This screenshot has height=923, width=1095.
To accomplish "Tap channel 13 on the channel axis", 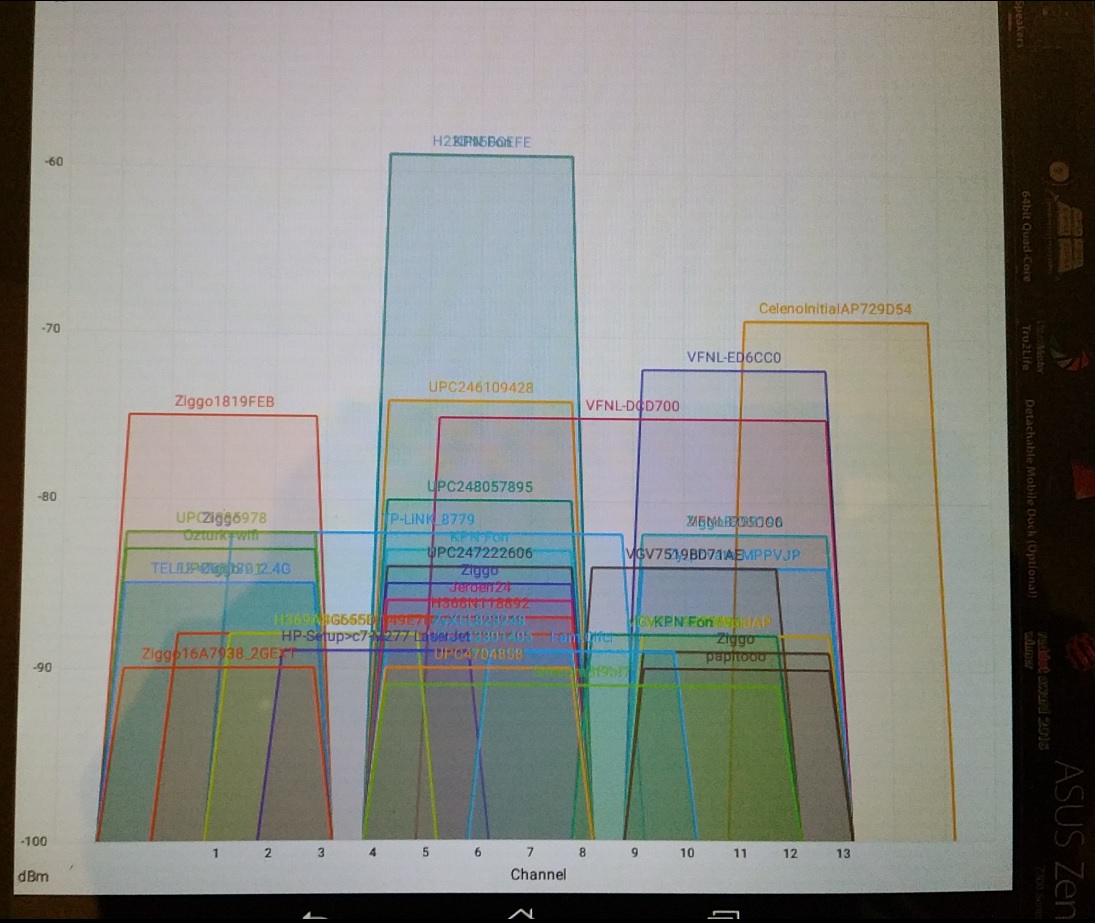I will [844, 853].
